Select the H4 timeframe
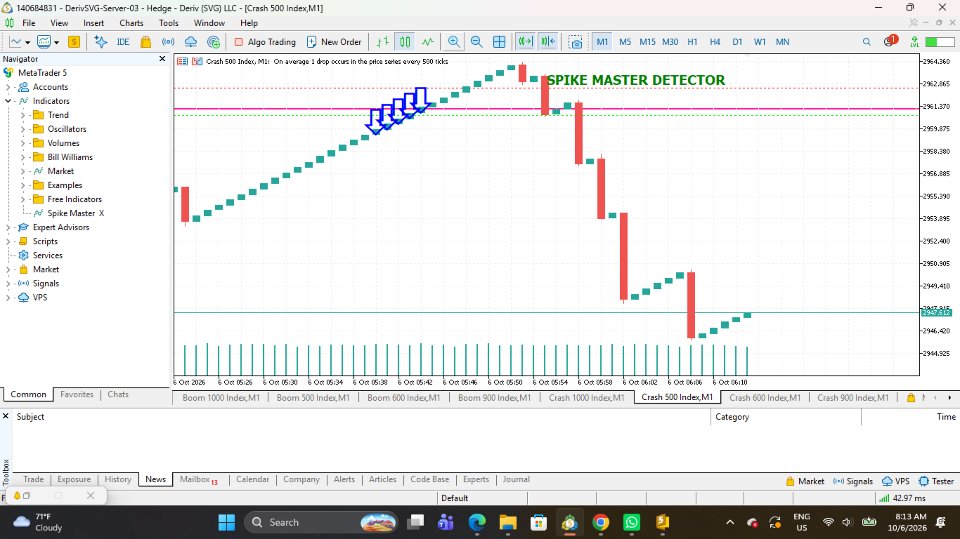Image resolution: width=960 pixels, height=539 pixels. tap(714, 42)
